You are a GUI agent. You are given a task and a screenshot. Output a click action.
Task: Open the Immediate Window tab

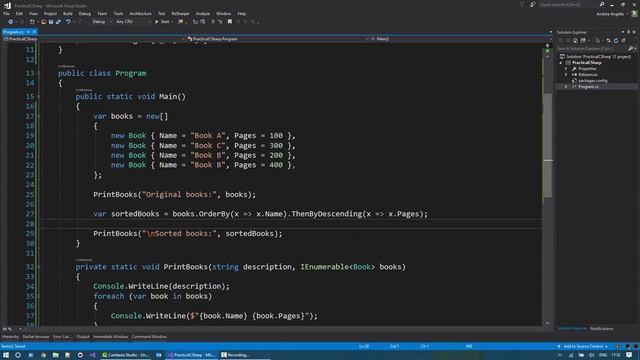click(x=111, y=337)
